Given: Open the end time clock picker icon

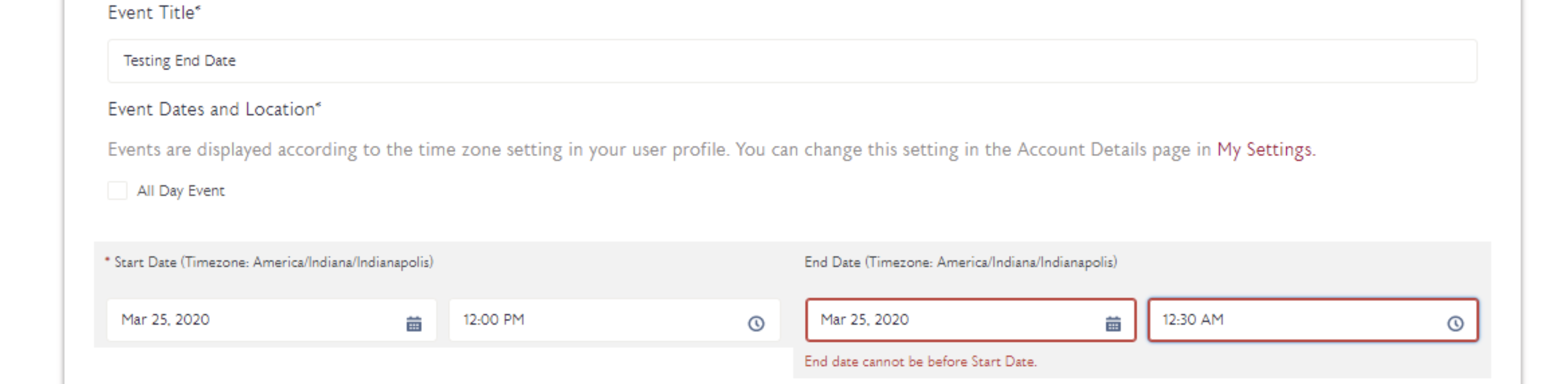Looking at the screenshot, I should [1455, 323].
